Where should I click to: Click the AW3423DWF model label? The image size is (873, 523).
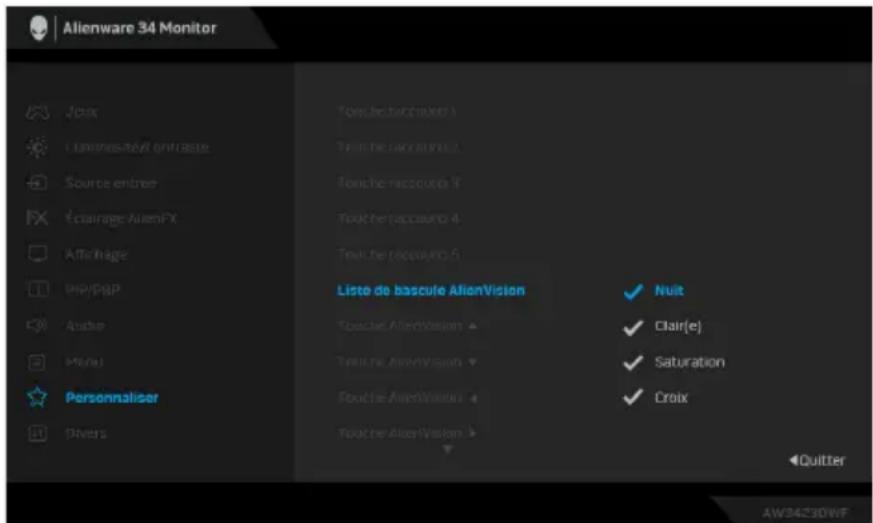tap(805, 512)
